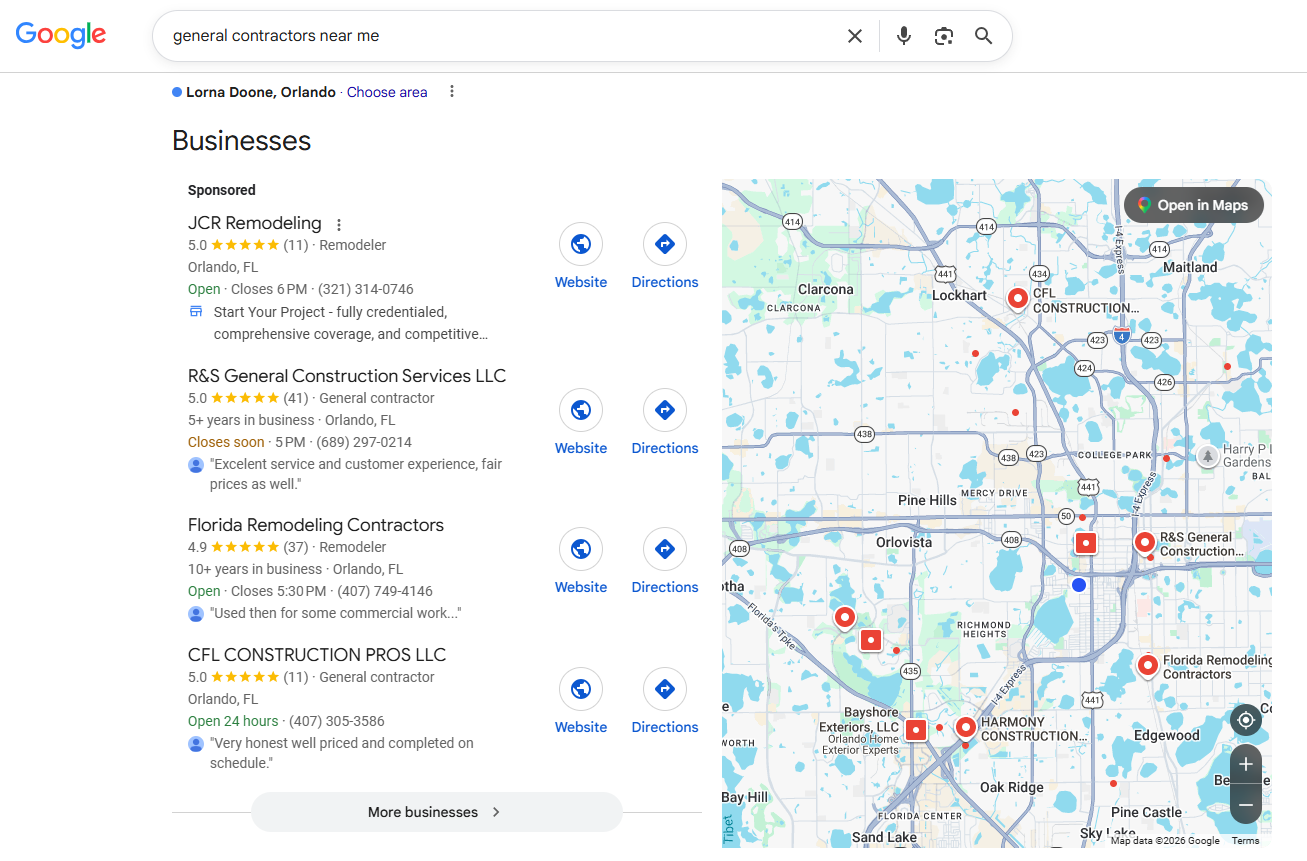Click the Clarcona label on the map
1307x861 pixels.
(x=826, y=289)
